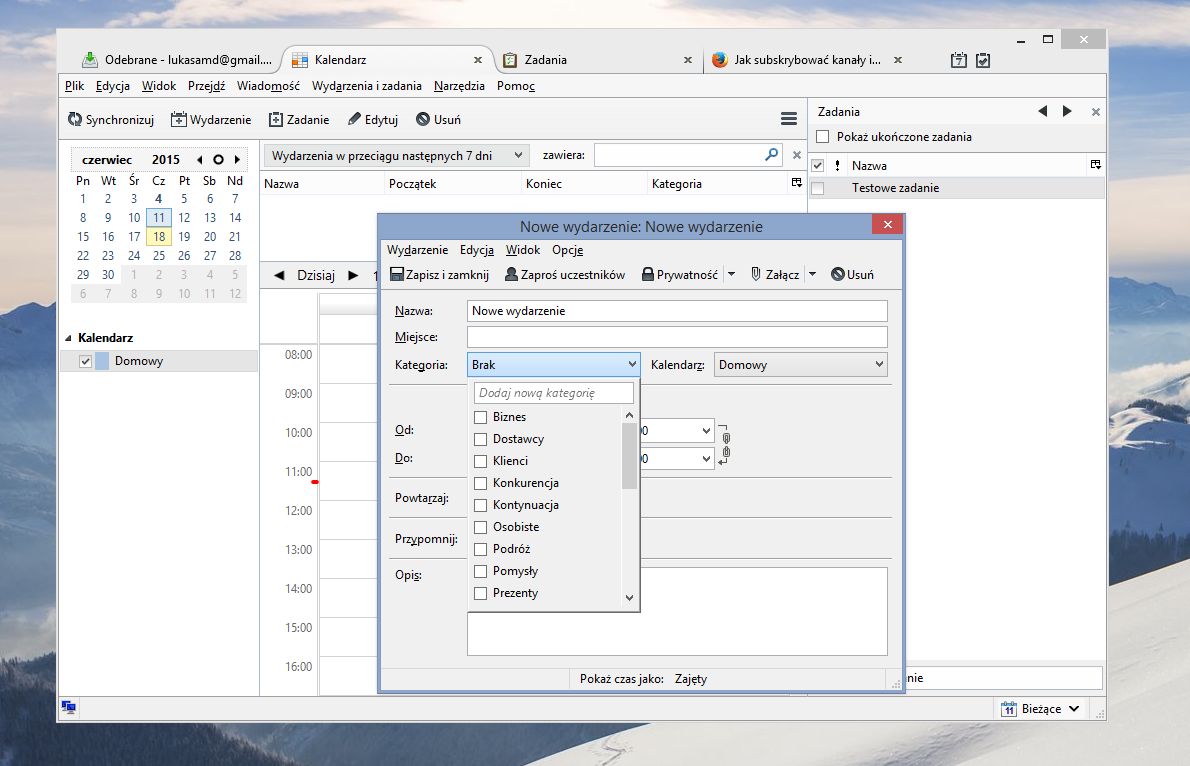This screenshot has width=1190, height=766.
Task: Check the Osobiste category checkbox
Action: pyautogui.click(x=480, y=527)
